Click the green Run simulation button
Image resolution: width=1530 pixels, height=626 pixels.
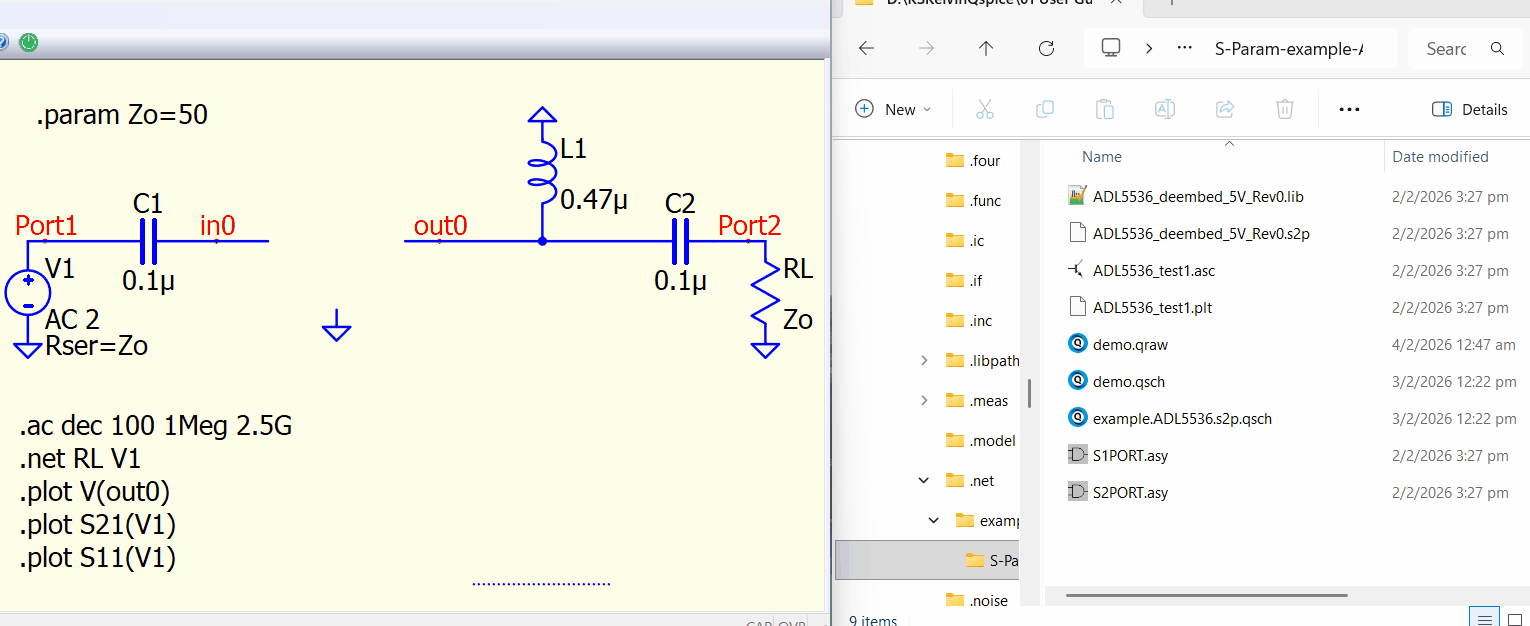click(29, 42)
